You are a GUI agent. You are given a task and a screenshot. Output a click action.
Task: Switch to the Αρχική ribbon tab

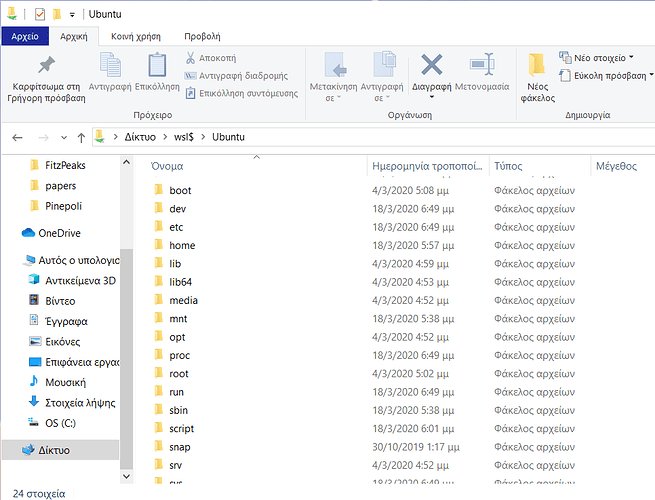coord(74,36)
